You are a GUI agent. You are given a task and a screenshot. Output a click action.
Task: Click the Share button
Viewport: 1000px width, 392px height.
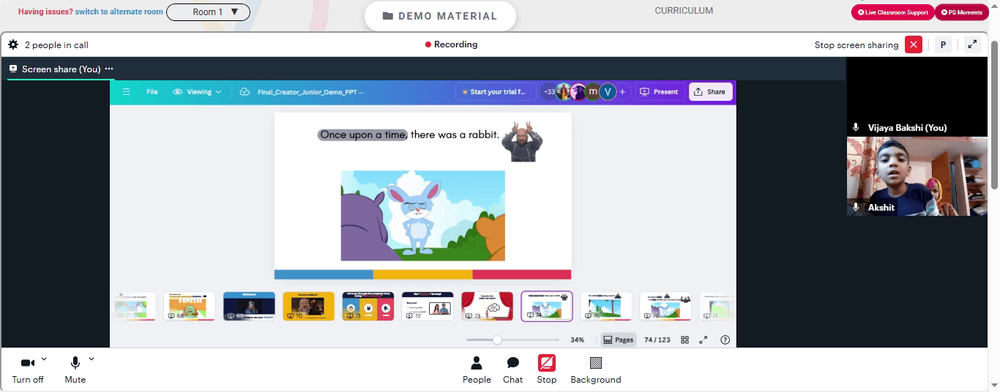click(x=710, y=92)
